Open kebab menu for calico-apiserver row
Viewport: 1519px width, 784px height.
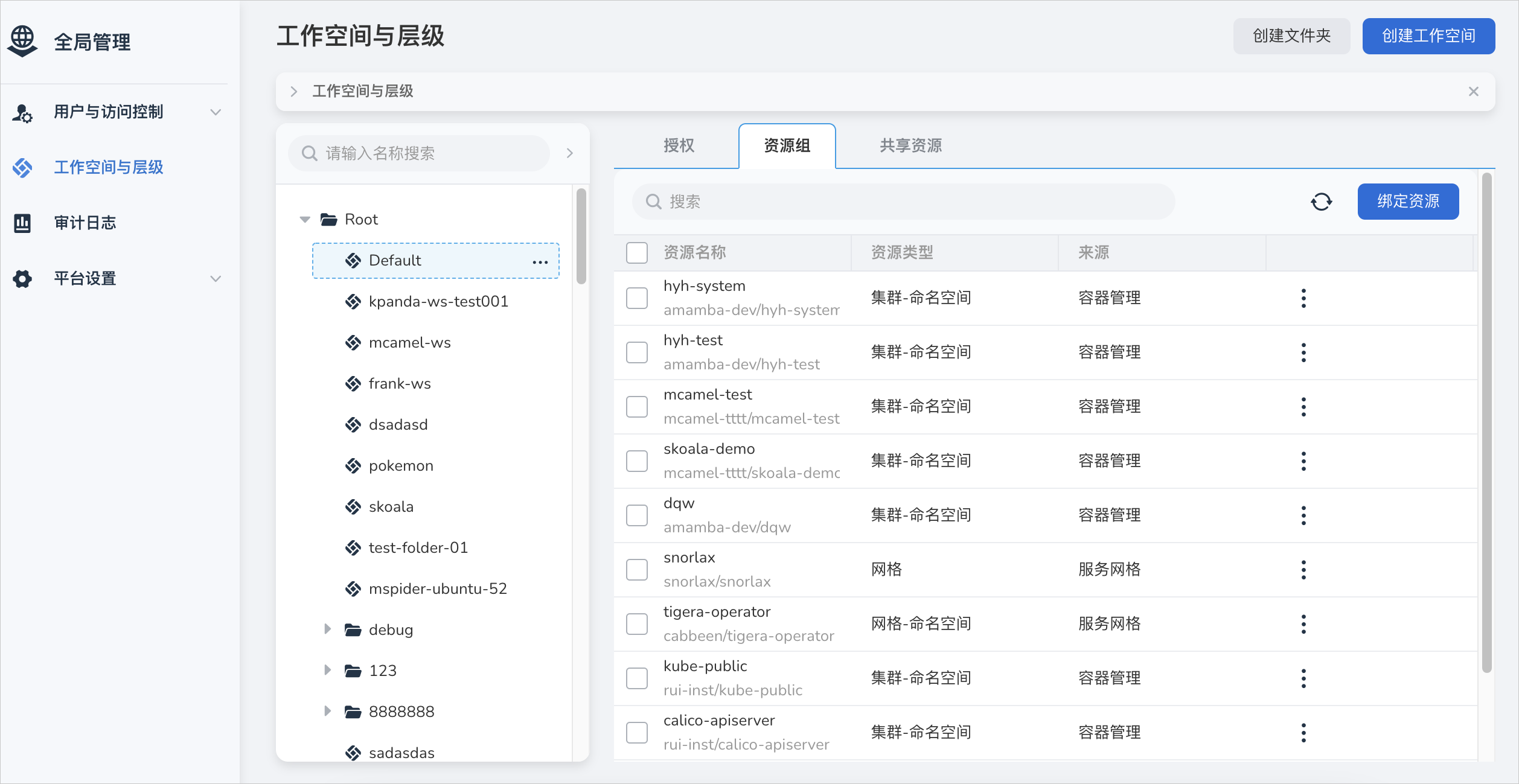coord(1303,733)
